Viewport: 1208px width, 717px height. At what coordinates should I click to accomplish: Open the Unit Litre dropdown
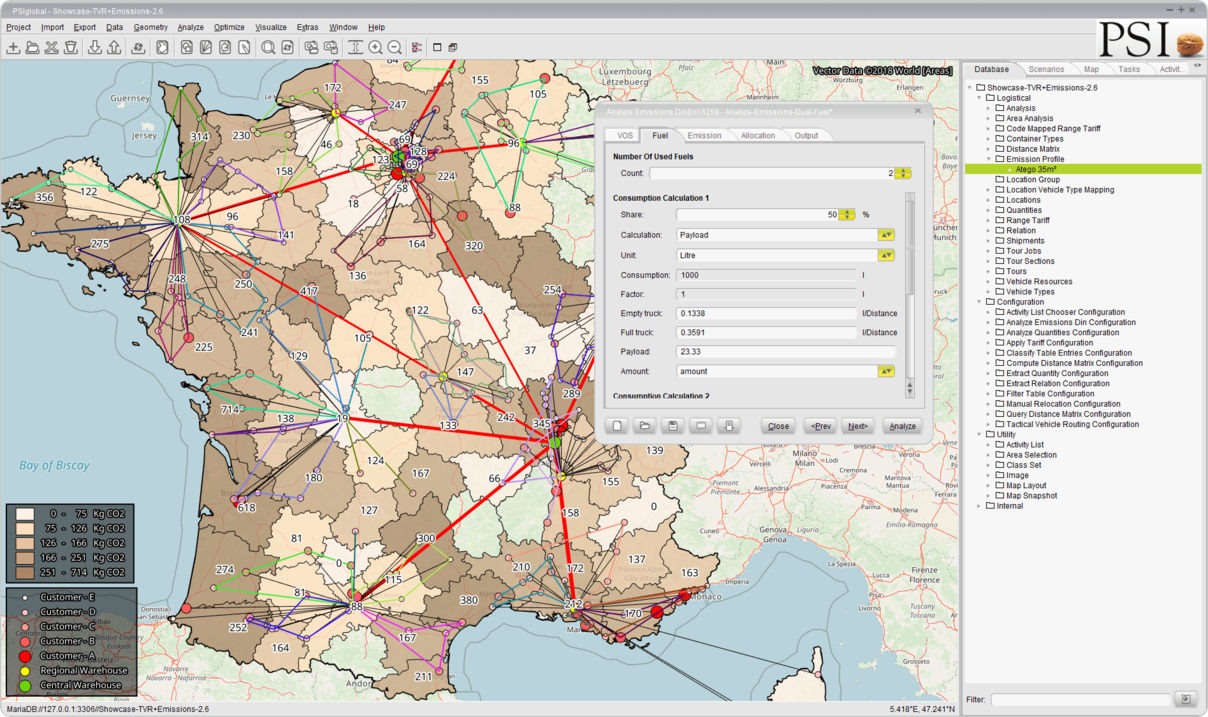coord(886,255)
